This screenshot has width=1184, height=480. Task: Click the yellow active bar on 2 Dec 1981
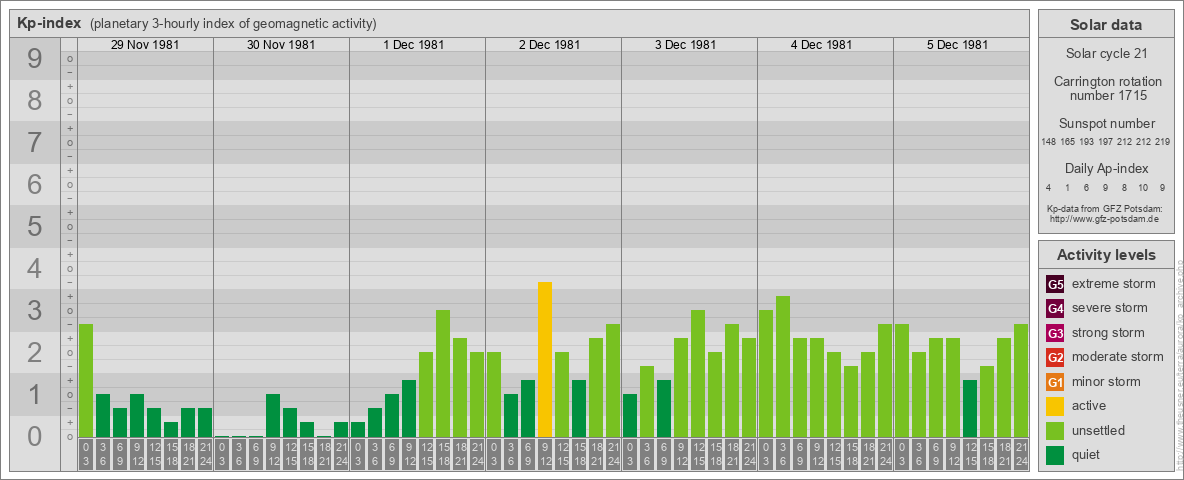click(544, 359)
